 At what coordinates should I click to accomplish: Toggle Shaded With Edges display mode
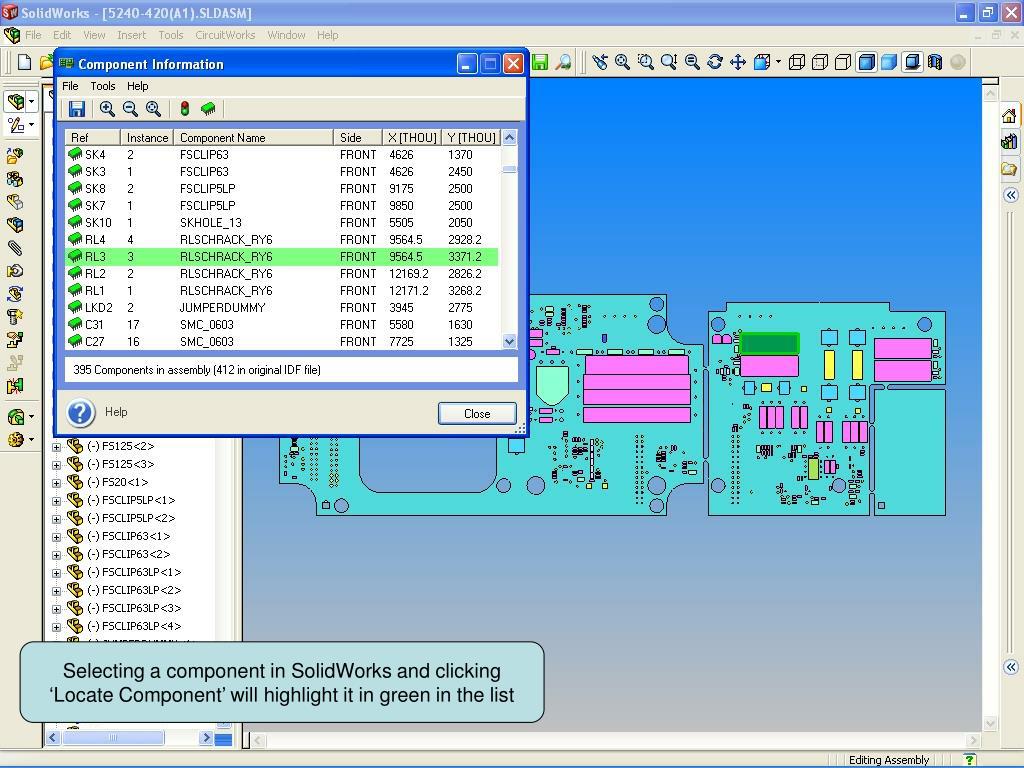pyautogui.click(x=866, y=62)
